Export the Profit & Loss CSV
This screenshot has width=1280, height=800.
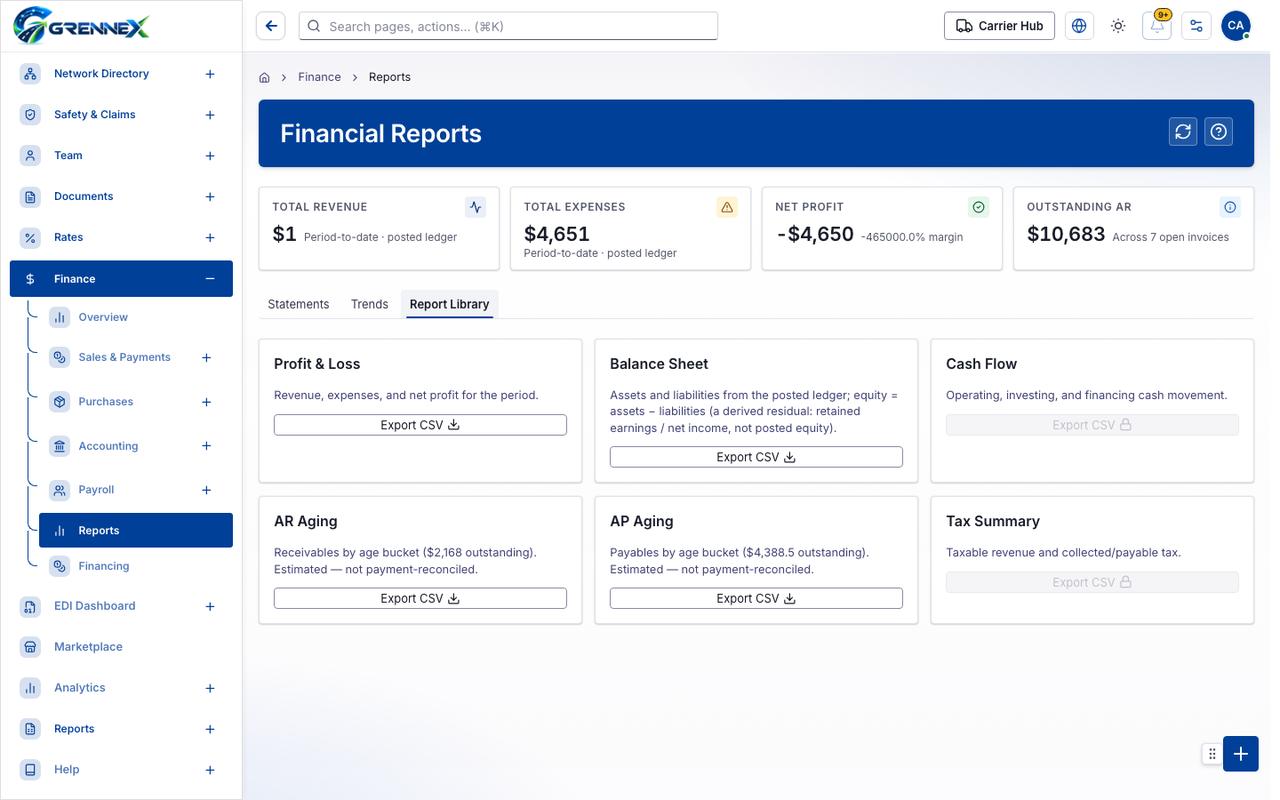click(420, 425)
